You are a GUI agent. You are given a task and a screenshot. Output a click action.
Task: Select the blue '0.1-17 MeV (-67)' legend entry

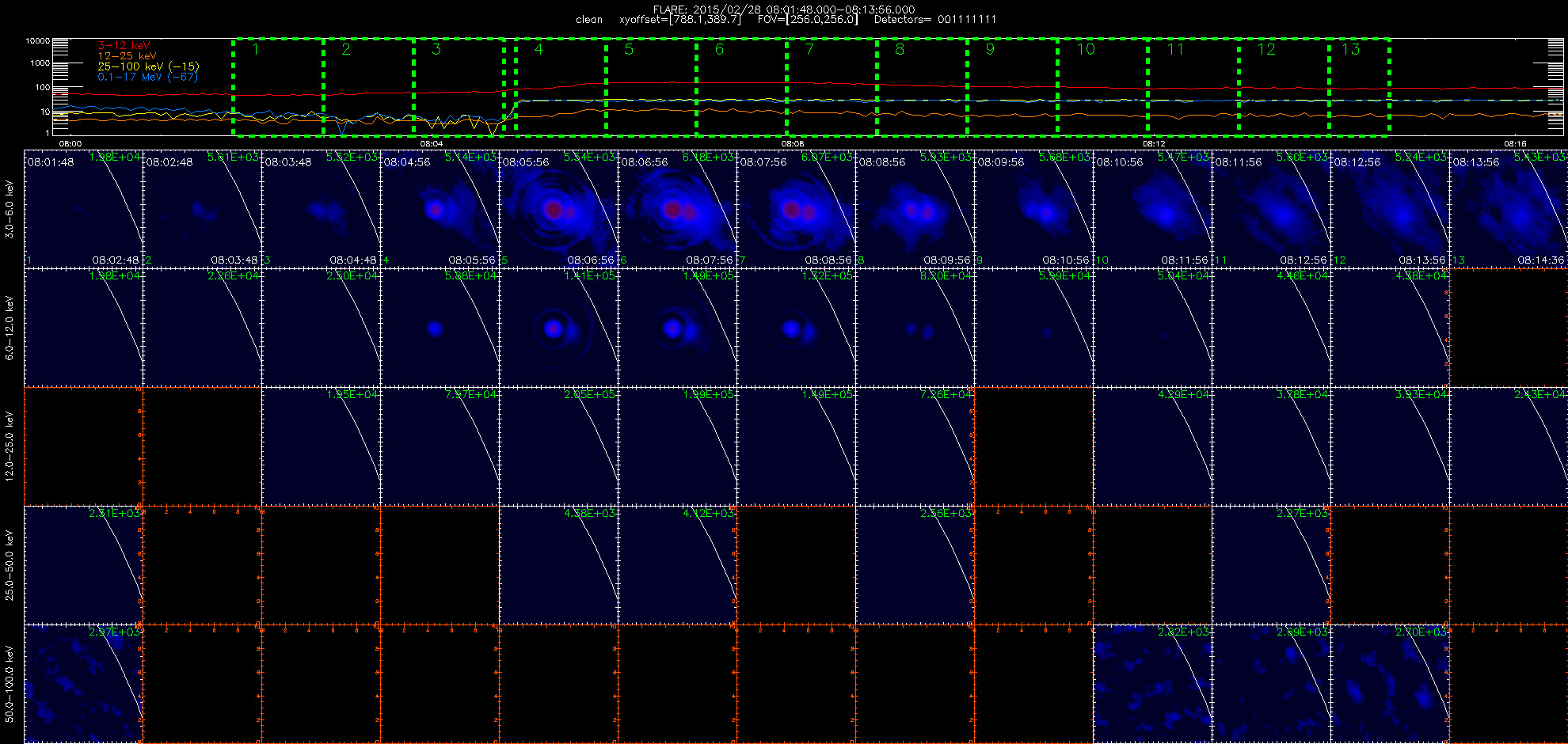point(147,77)
